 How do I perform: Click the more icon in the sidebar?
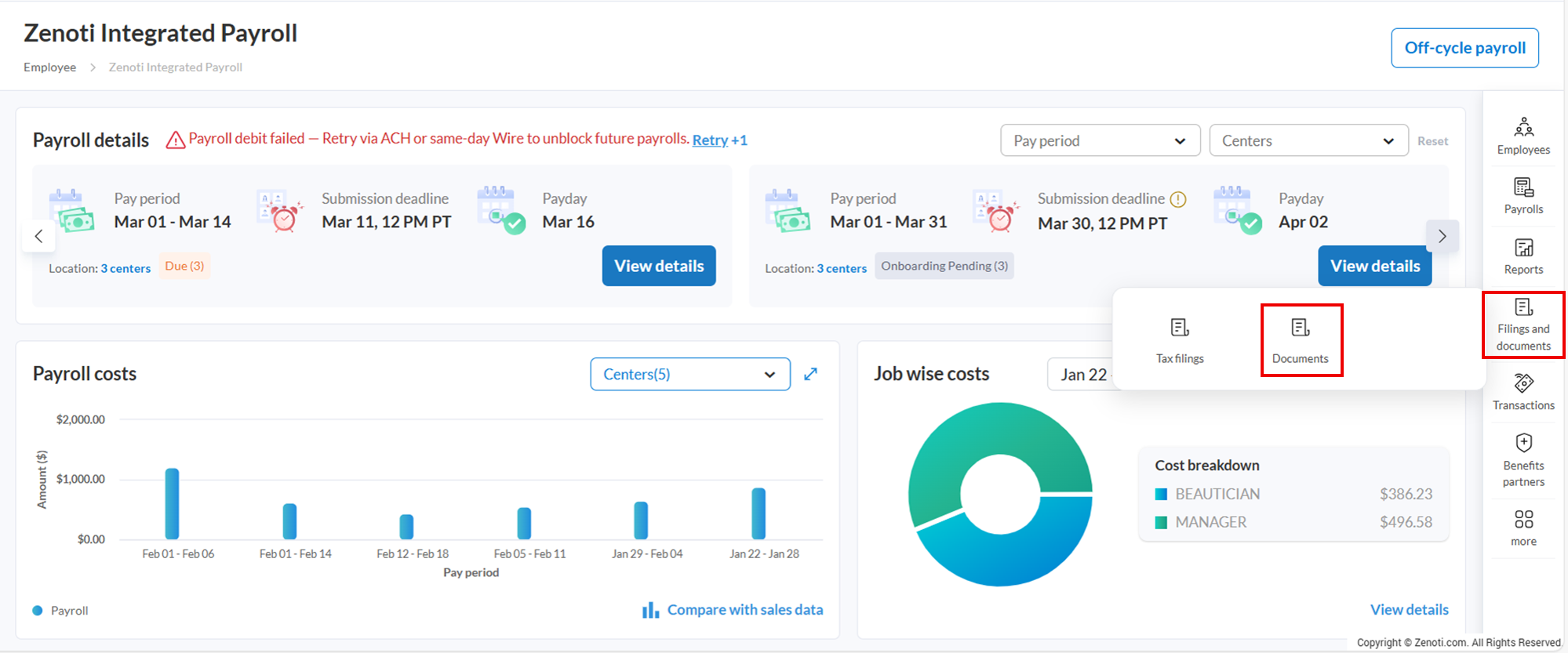1523,528
